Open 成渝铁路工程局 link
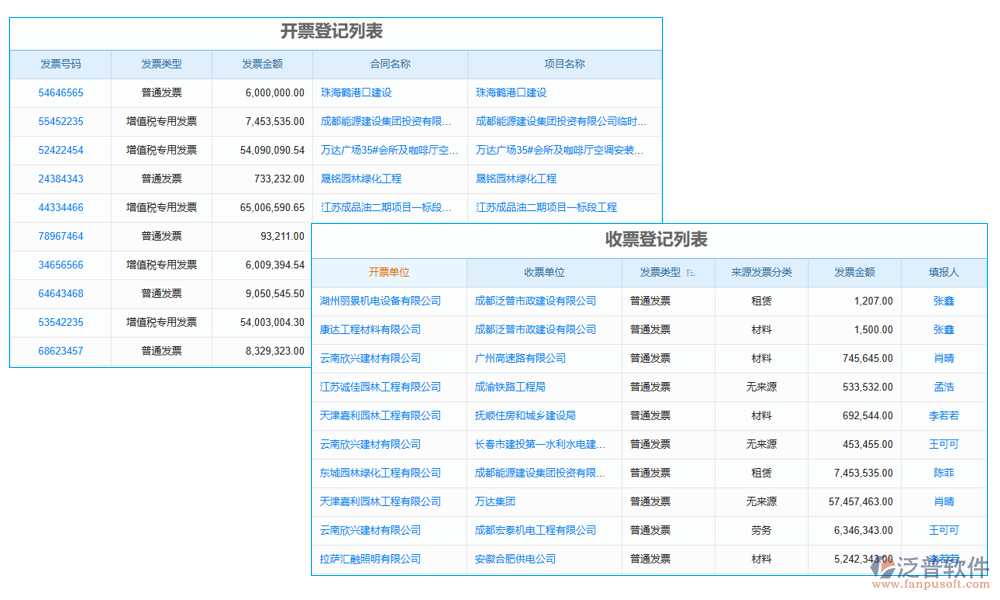 tap(510, 387)
